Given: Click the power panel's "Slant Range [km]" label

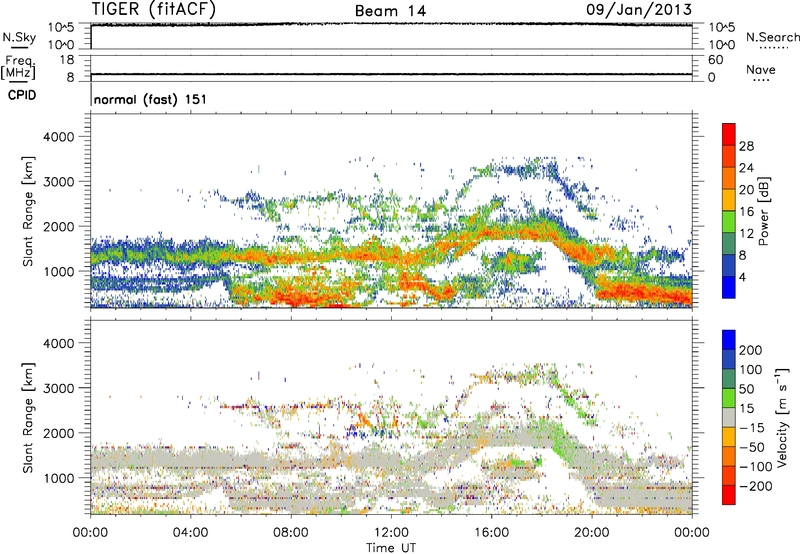Looking at the screenshot, I should point(28,211).
